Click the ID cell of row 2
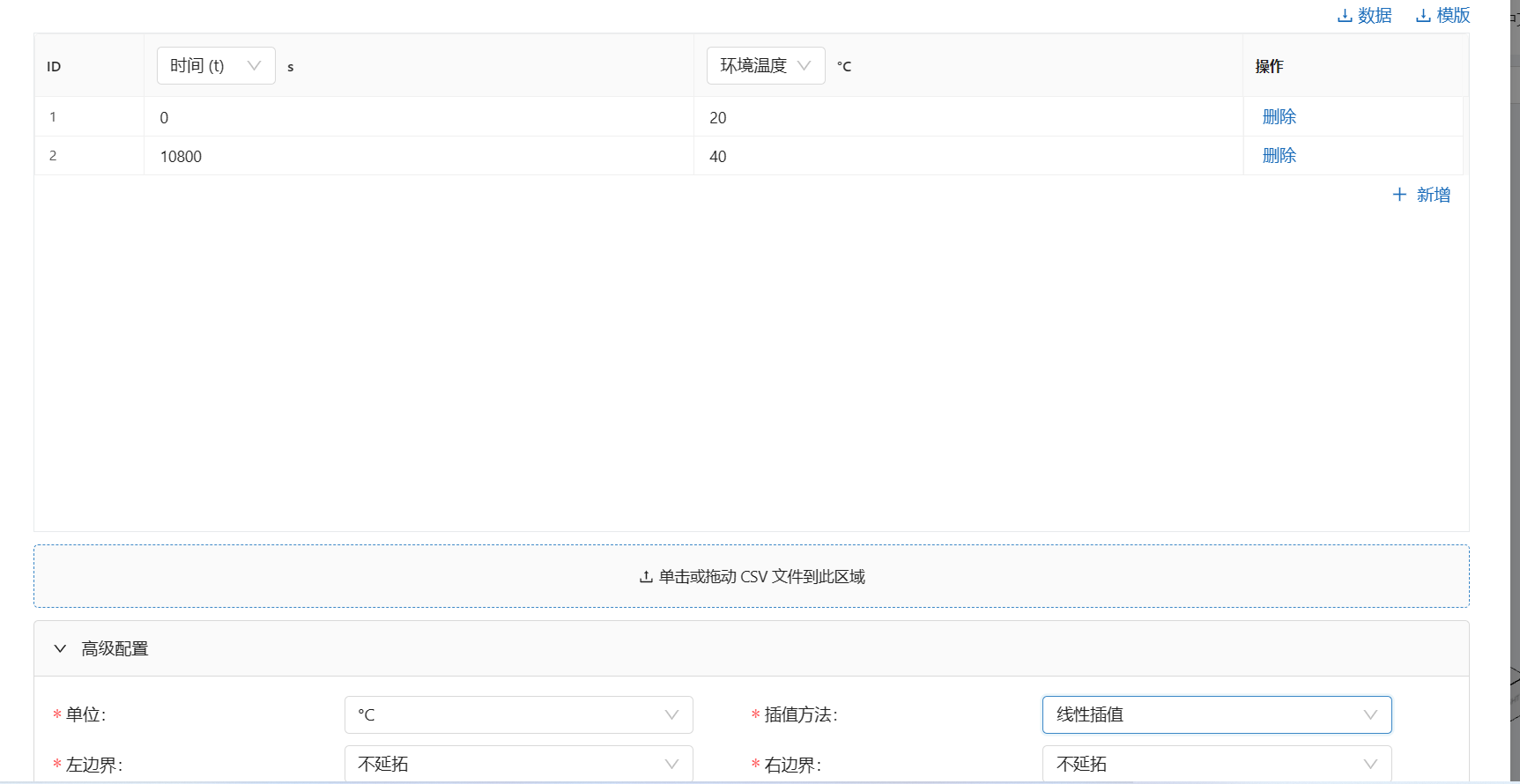 (89, 155)
